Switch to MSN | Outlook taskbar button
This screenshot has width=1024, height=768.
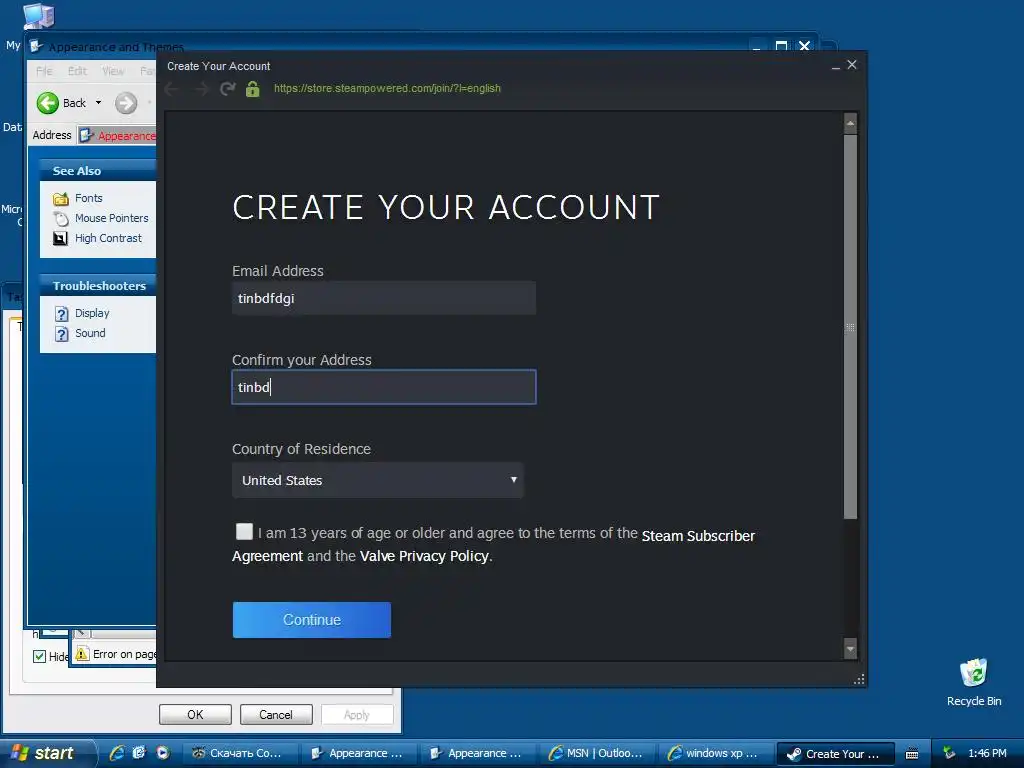(x=596, y=754)
